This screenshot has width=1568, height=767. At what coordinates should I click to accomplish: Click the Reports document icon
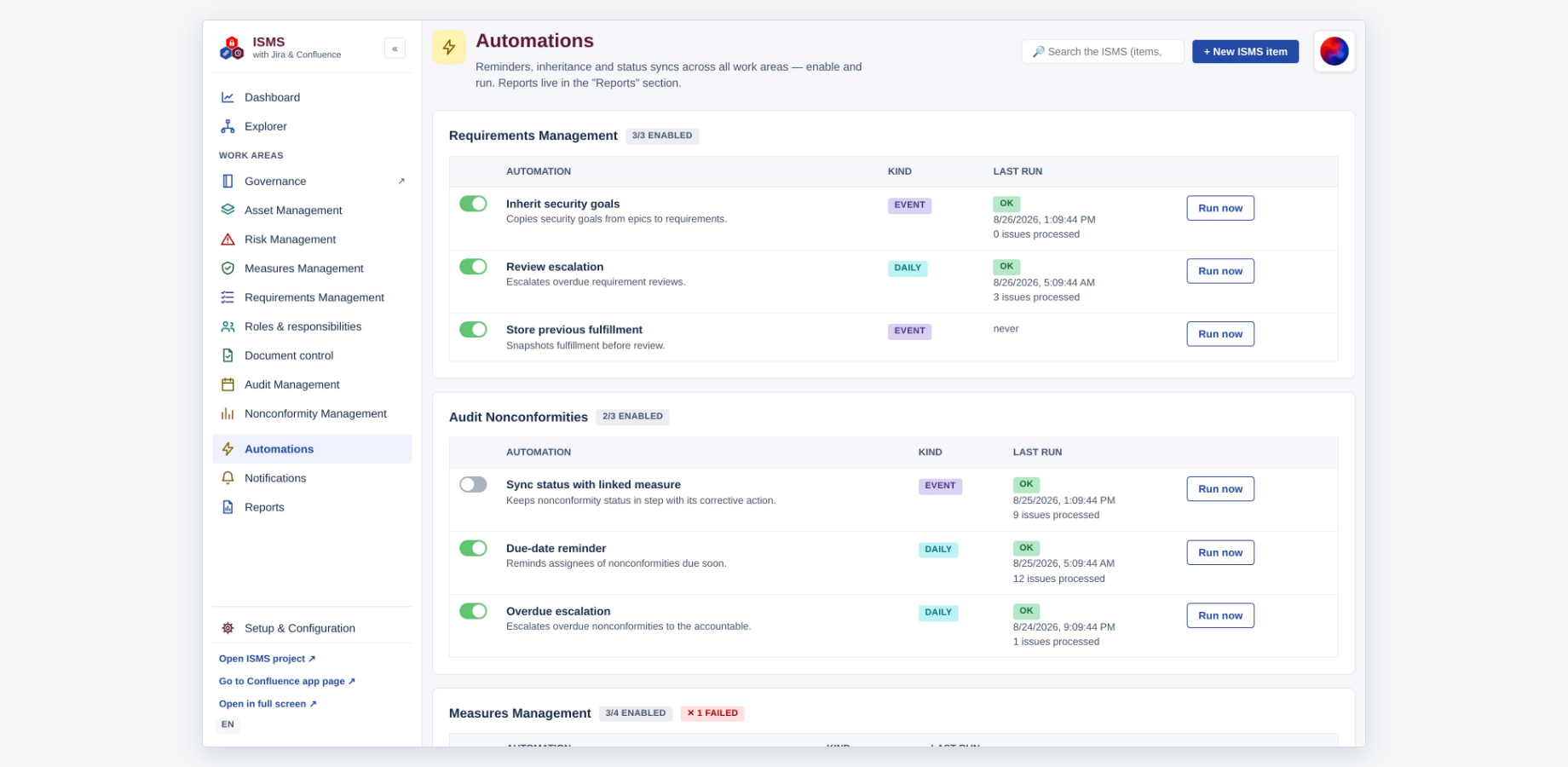228,507
